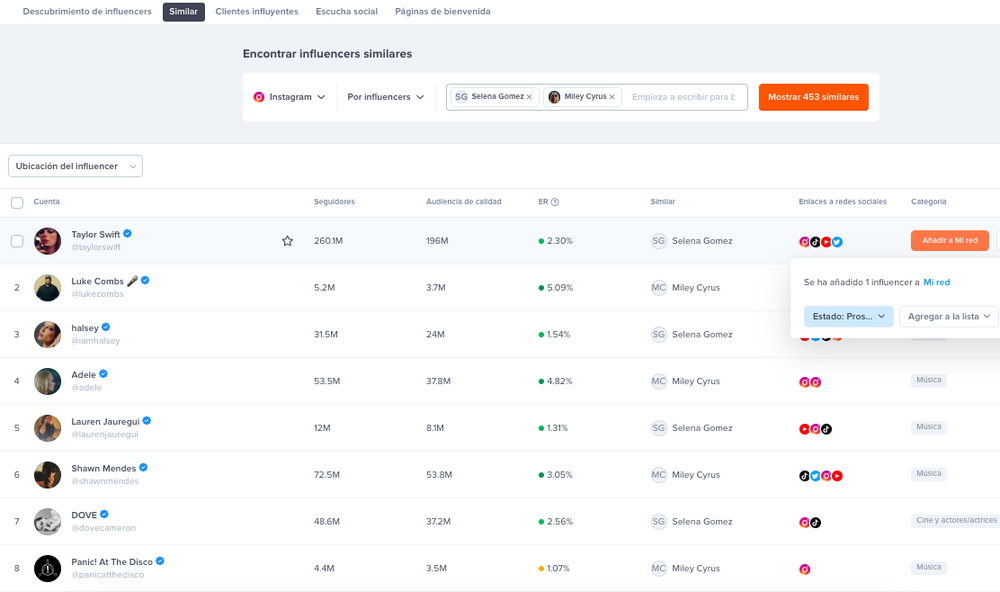The image size is (1000, 592).
Task: Click the @dovecameron handle
Action: (103, 528)
